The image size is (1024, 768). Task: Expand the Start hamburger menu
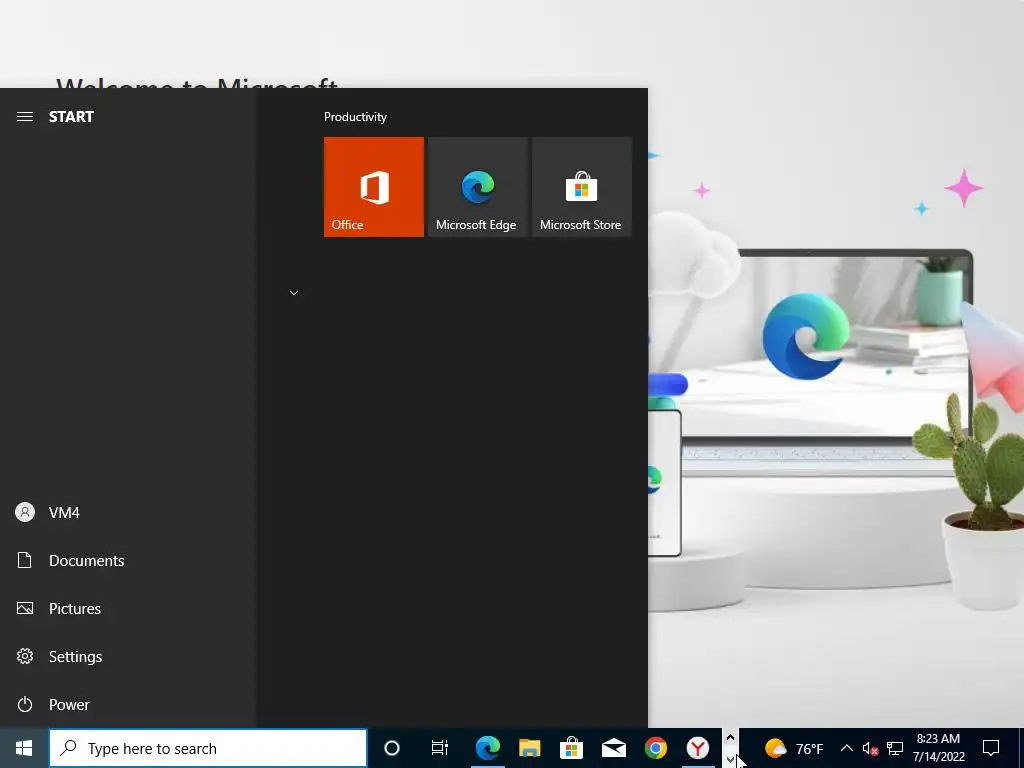point(25,117)
